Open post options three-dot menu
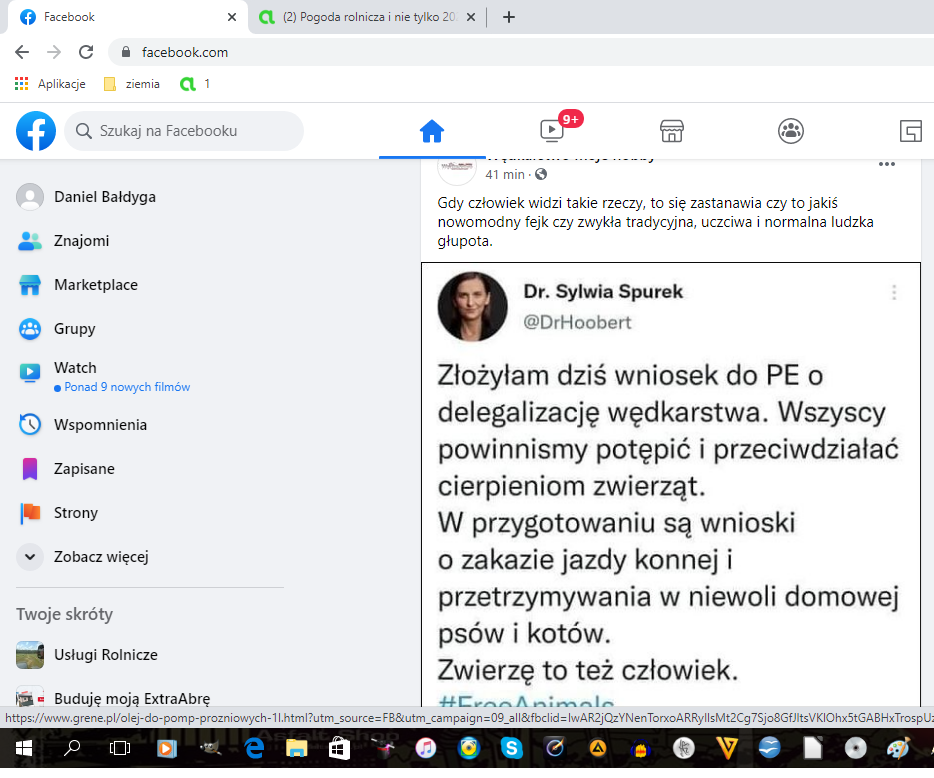 point(886,164)
